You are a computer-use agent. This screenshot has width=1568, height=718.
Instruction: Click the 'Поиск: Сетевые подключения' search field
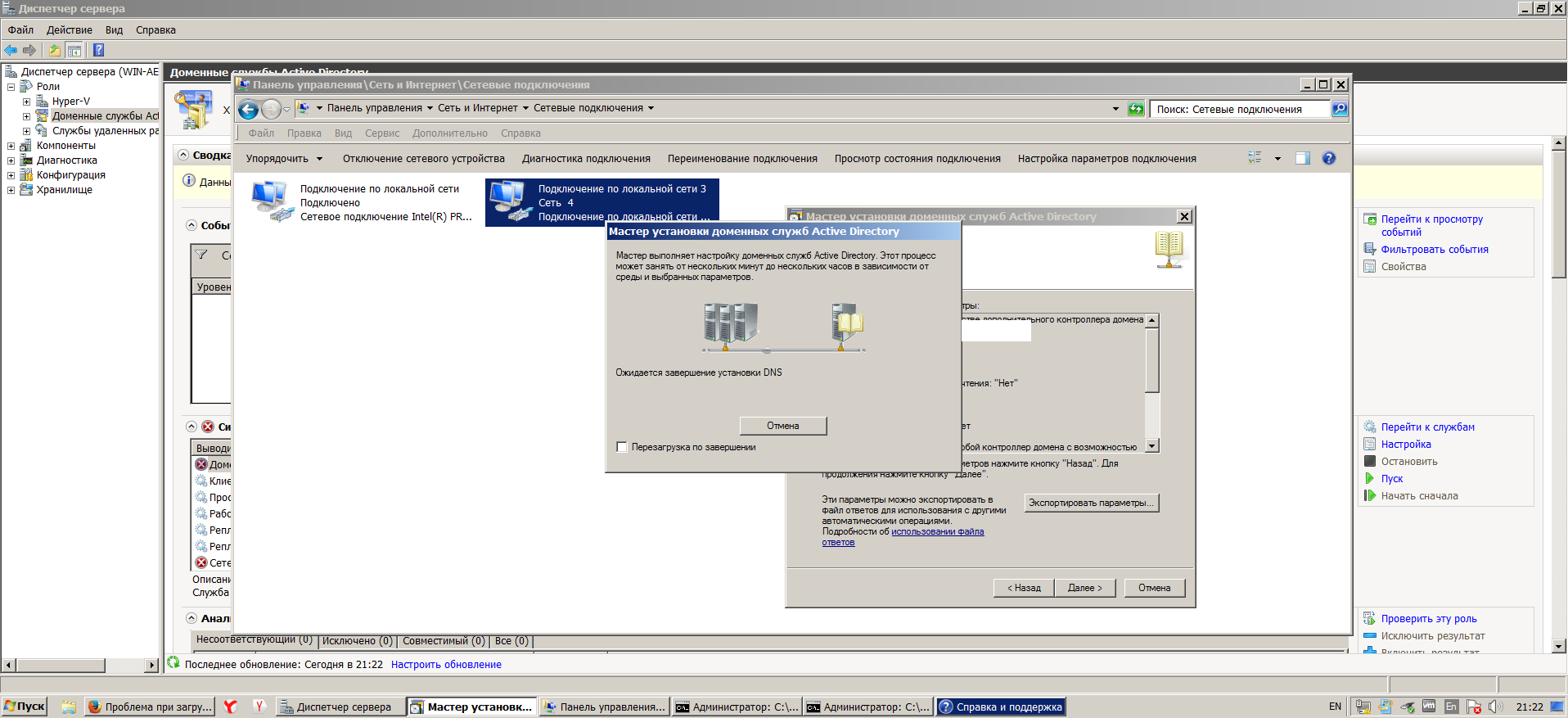click(x=1240, y=109)
